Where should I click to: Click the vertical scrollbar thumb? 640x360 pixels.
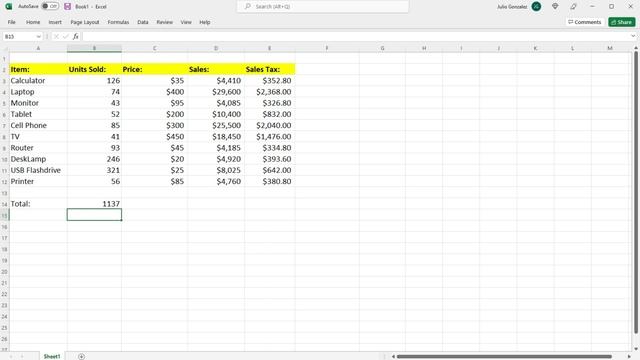636,192
